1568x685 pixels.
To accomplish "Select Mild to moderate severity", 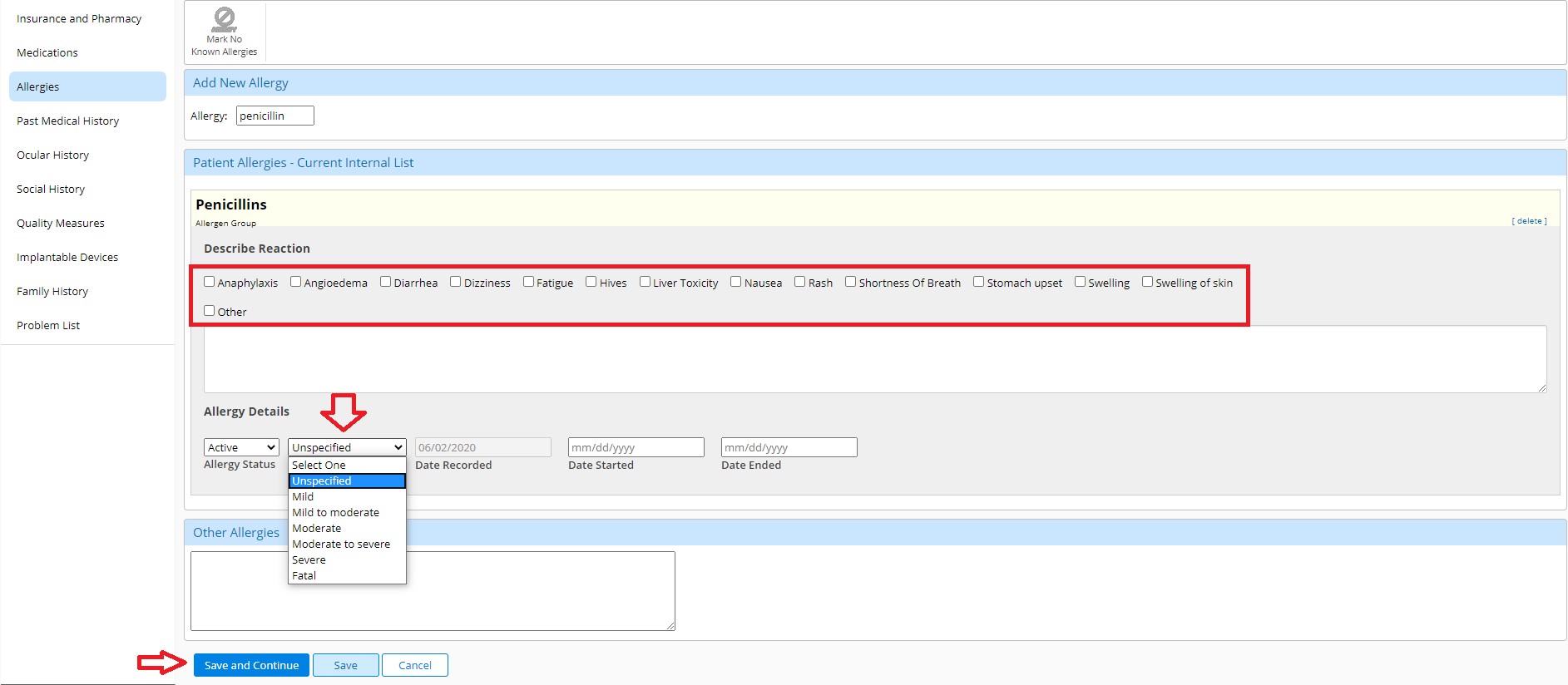I will pyautogui.click(x=347, y=512).
